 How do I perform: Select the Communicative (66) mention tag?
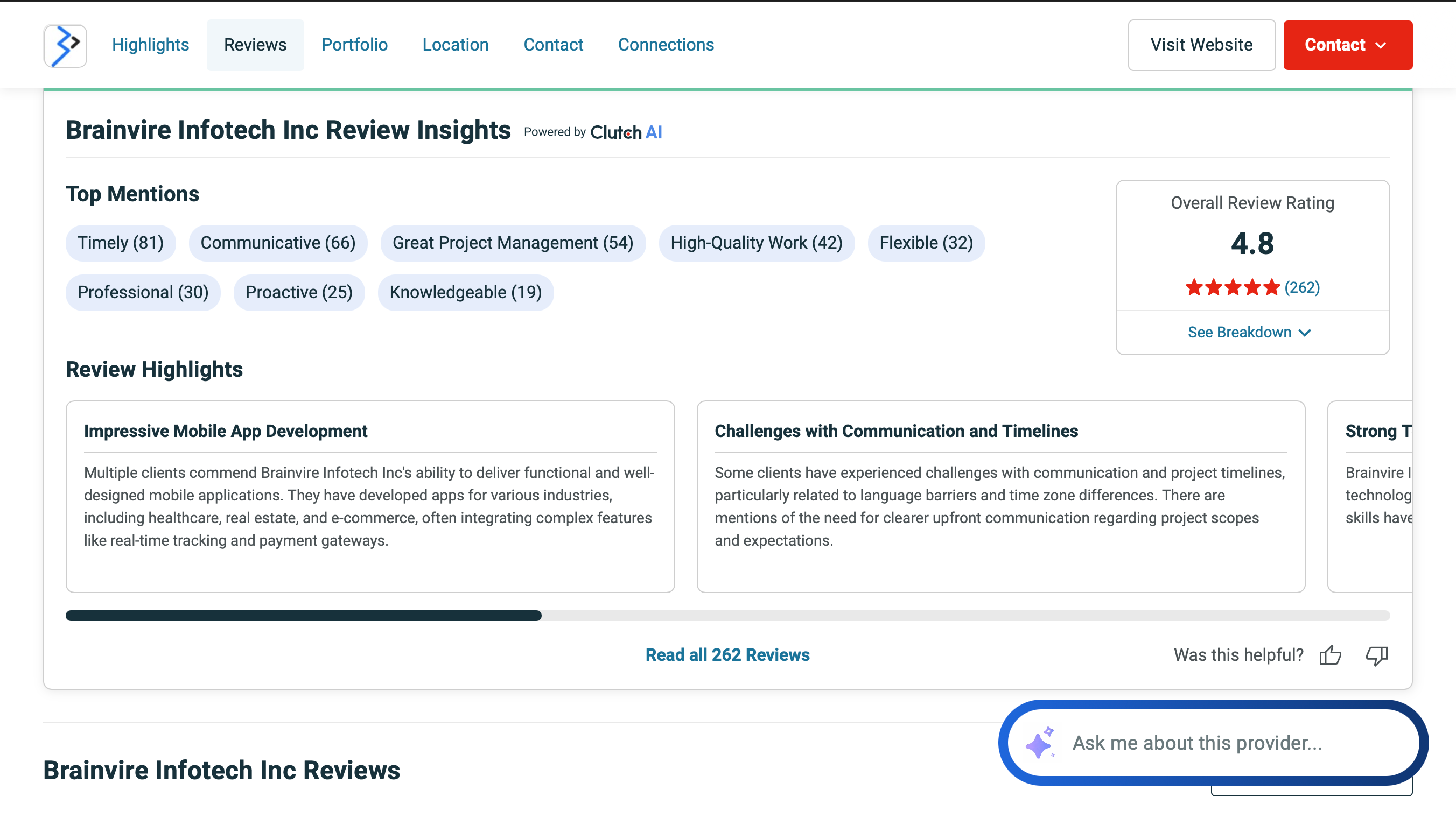(278, 243)
